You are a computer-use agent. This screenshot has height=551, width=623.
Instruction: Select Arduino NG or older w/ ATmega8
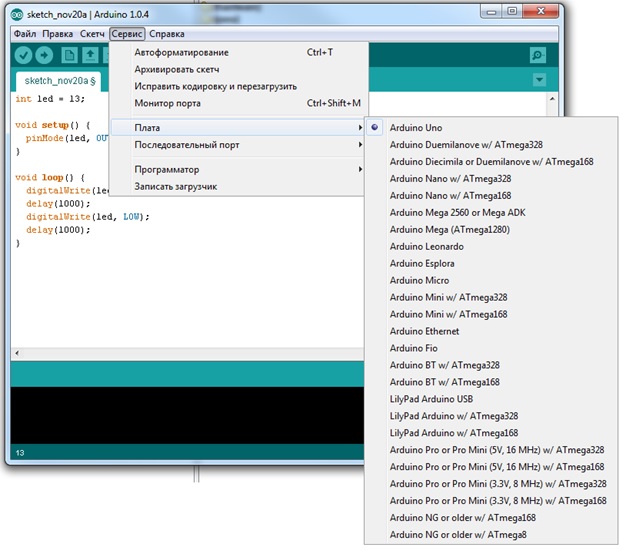[491, 535]
